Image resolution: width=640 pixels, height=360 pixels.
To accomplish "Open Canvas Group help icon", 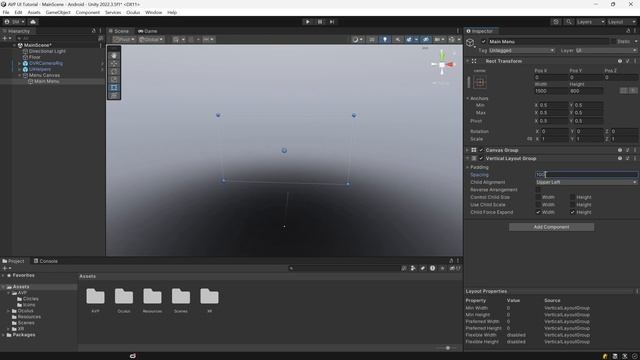I will 620,150.
